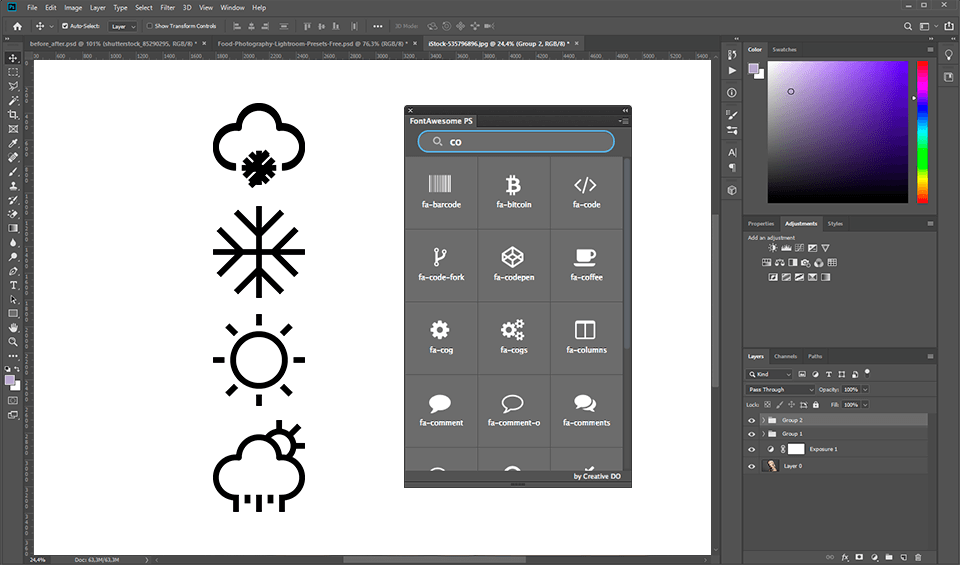Insert the fa-columns icon

coord(586,338)
